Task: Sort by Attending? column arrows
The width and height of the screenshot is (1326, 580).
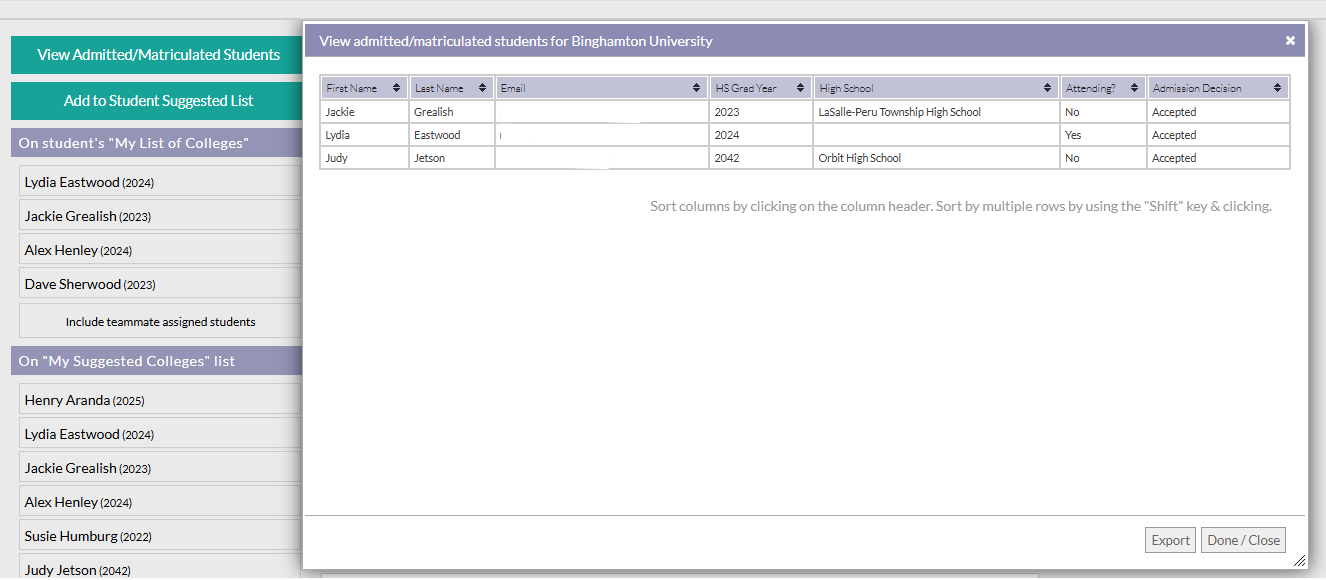Action: coord(1134,88)
